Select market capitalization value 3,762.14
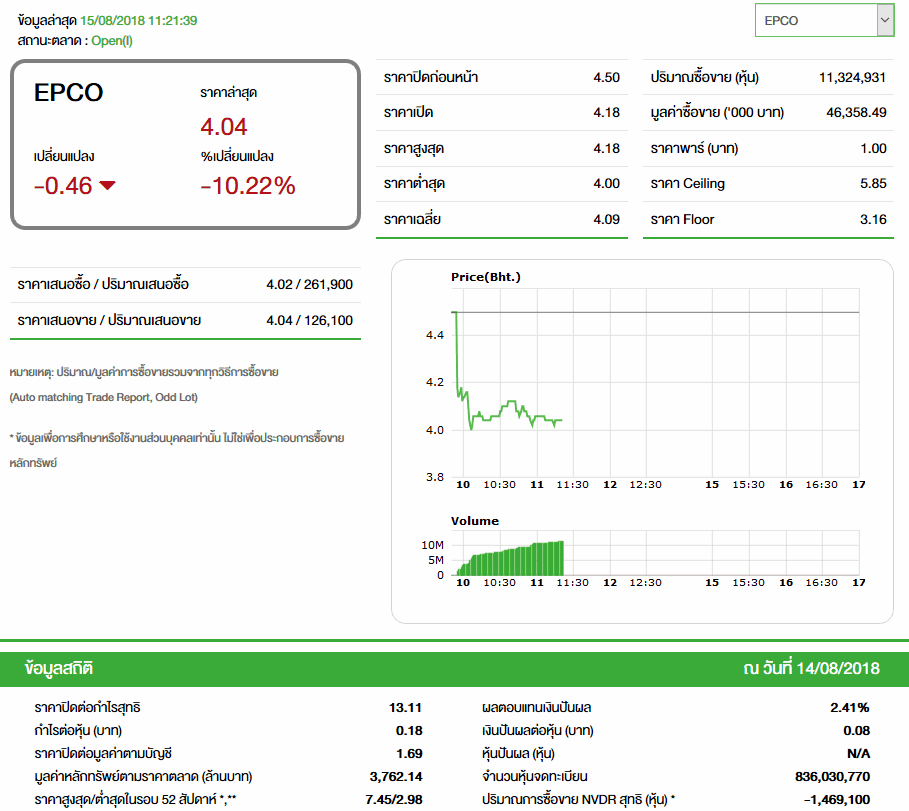The image size is (909, 811). (x=396, y=776)
